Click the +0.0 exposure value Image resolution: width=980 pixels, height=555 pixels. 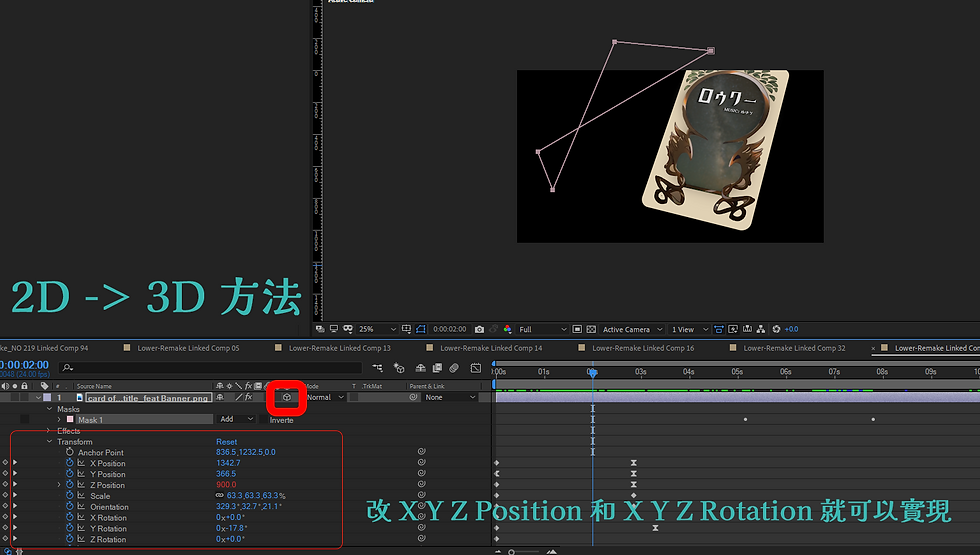[791, 329]
